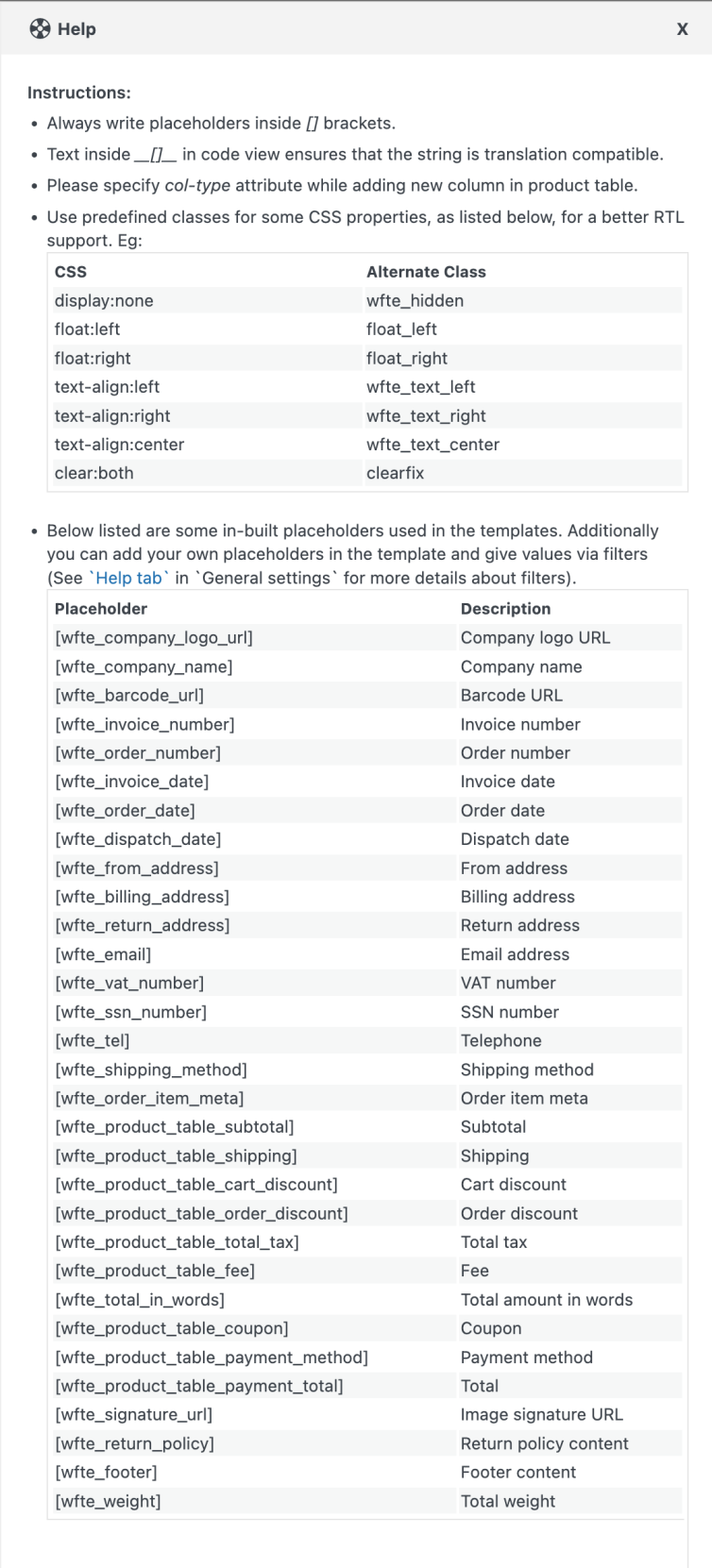The width and height of the screenshot is (712, 1568).
Task: Click the [wfte_barcode_url] placeholder
Action: pos(129,696)
